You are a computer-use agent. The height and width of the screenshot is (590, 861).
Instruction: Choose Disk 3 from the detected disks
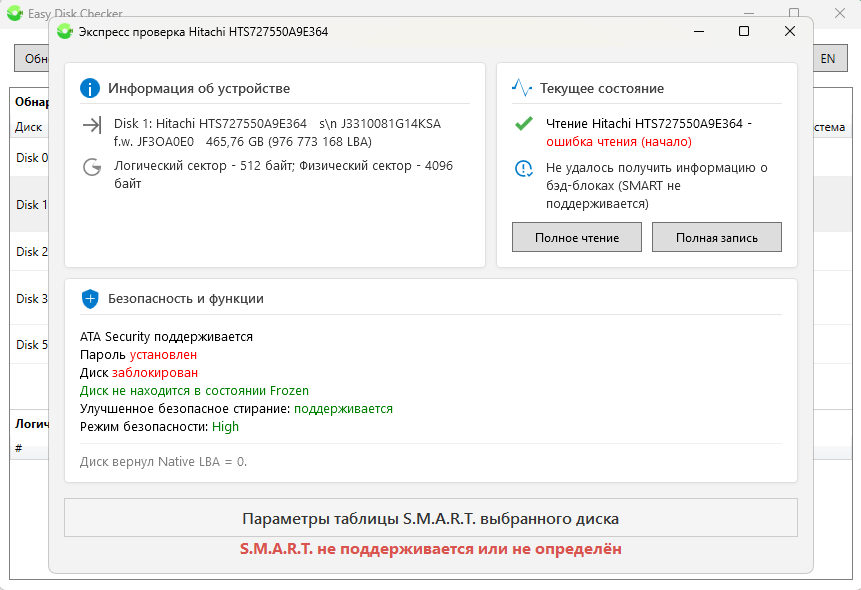28,299
